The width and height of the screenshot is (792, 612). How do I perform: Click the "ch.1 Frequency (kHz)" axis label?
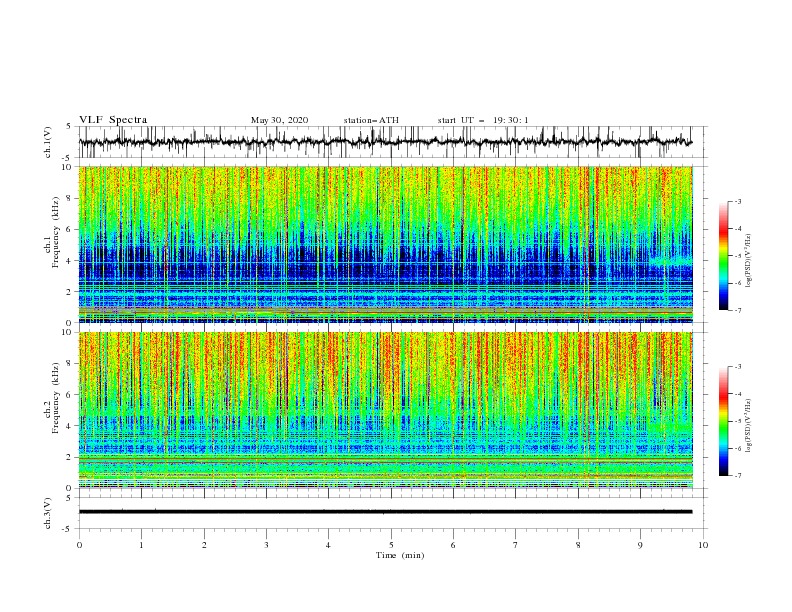[52, 233]
